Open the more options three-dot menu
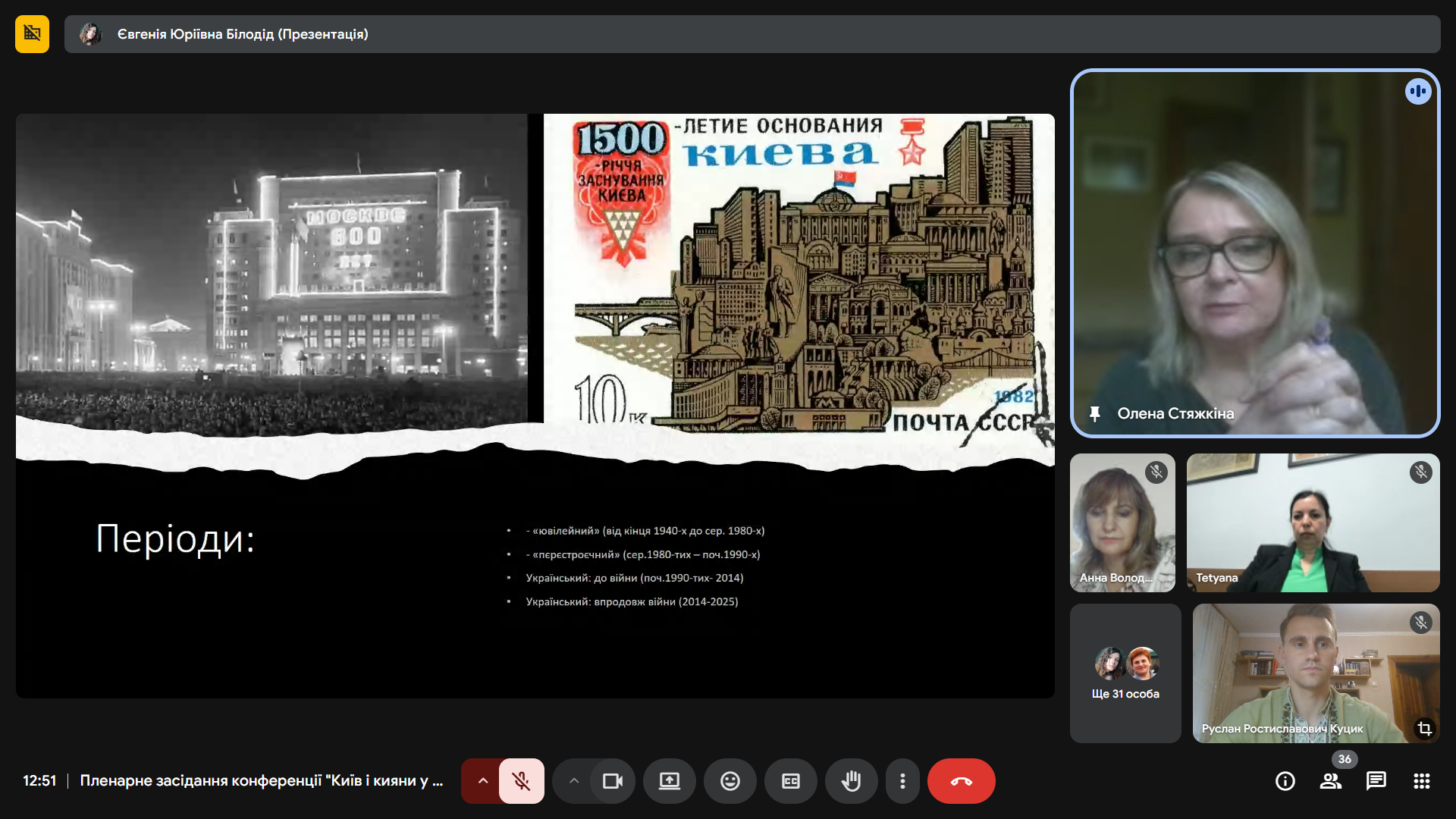Image resolution: width=1456 pixels, height=819 pixels. (902, 781)
